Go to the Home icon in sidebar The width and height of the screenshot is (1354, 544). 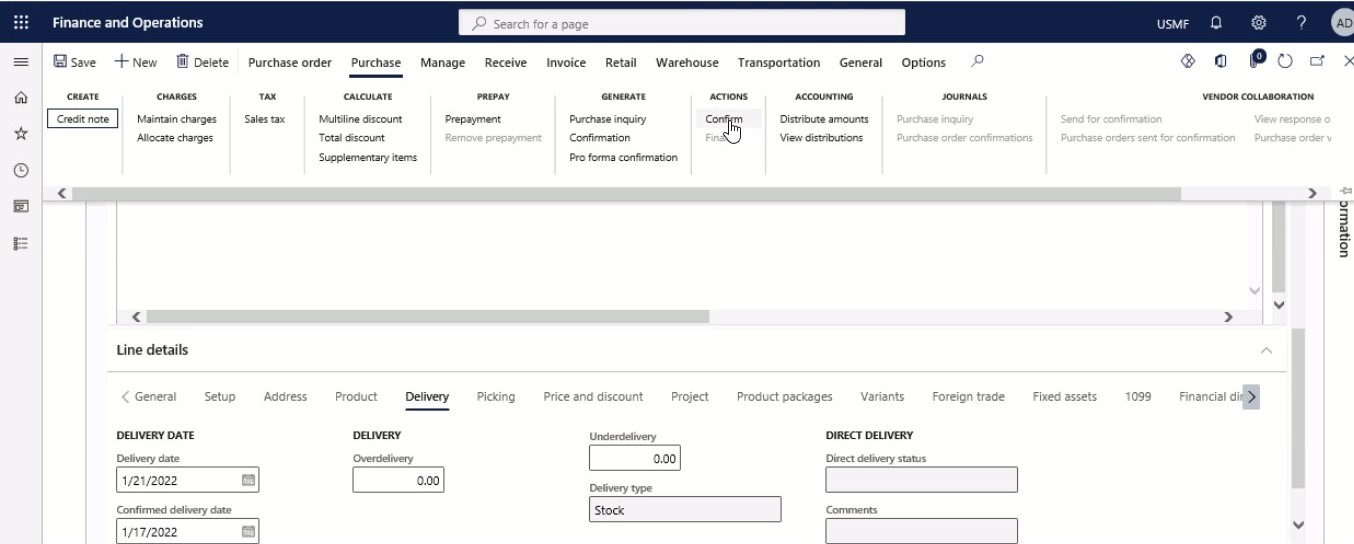click(20, 97)
